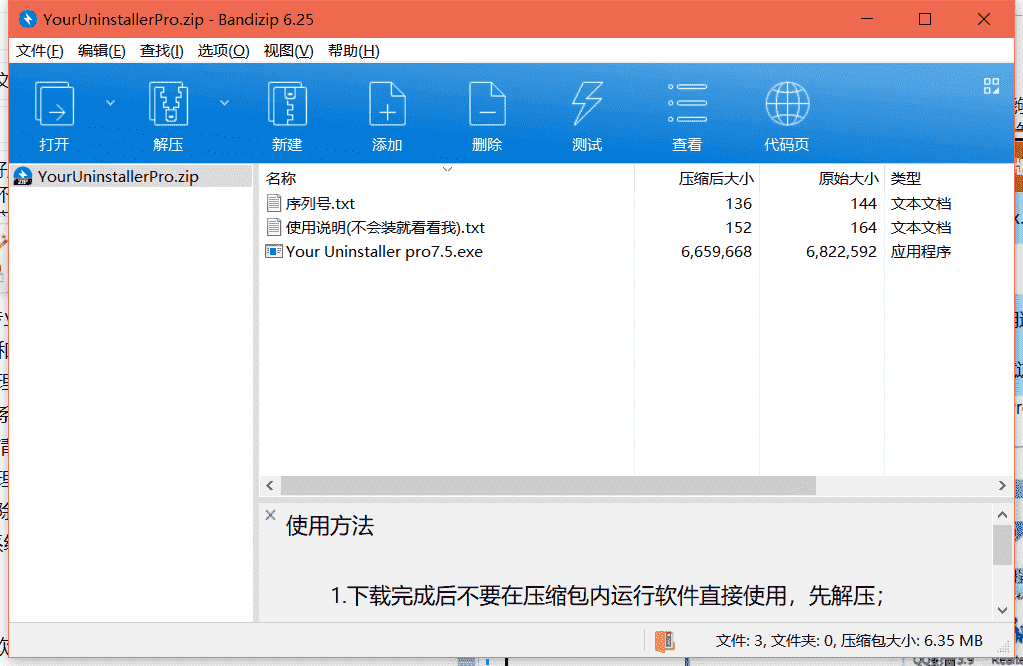Select the file Your Uninstaller pro7.5.exe
Screen dimensions: 1023x666
(x=384, y=252)
